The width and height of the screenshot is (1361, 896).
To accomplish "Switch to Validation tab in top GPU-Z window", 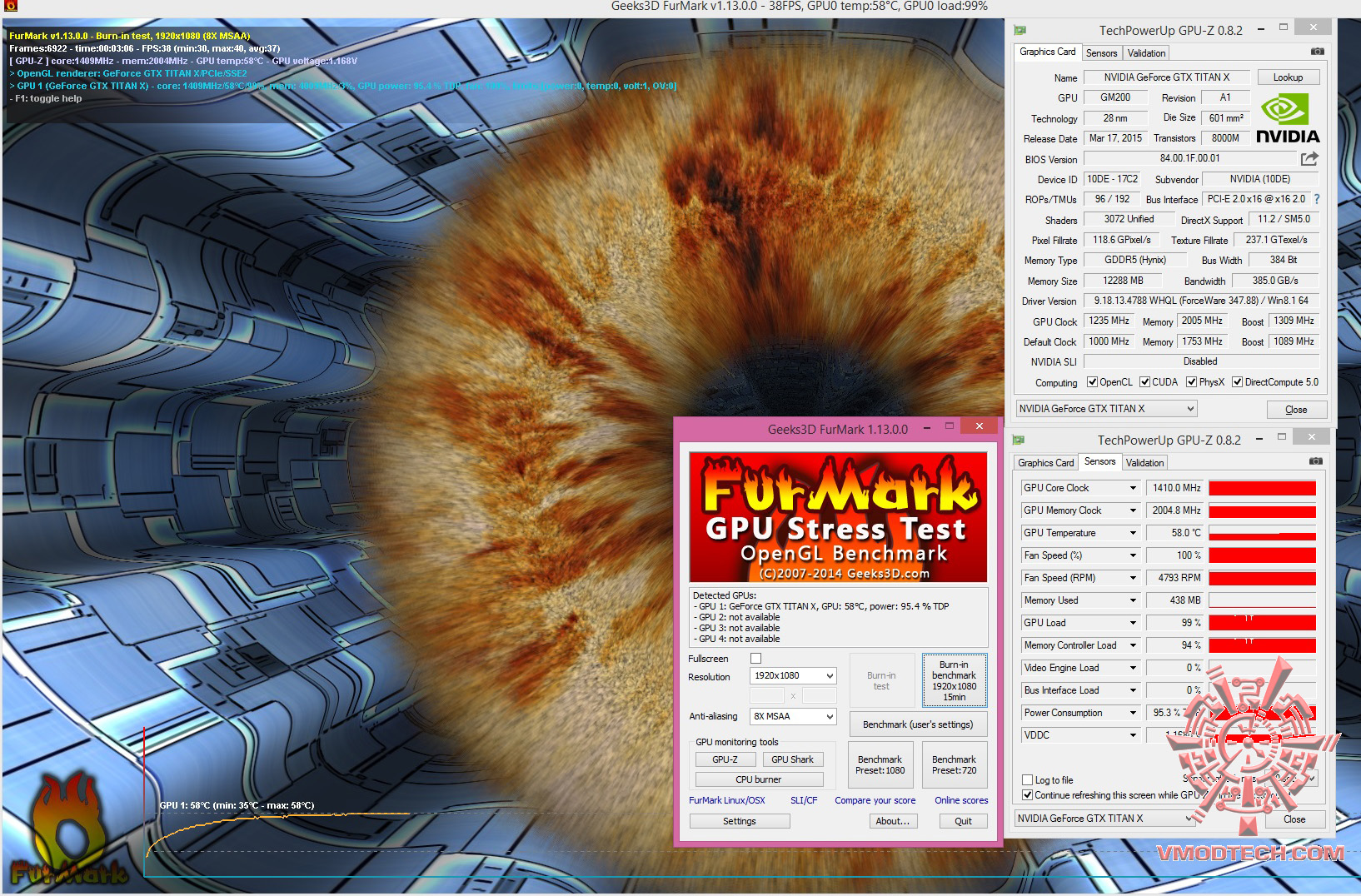I will tap(1146, 53).
